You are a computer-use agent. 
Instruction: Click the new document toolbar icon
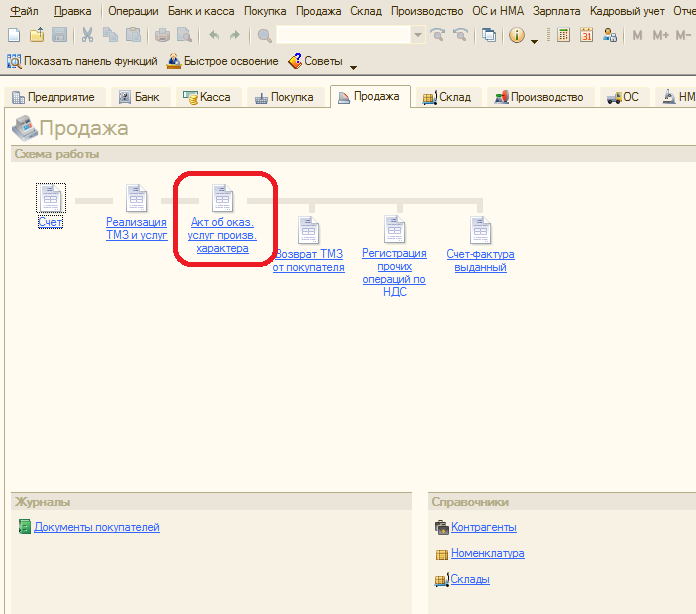coord(13,35)
